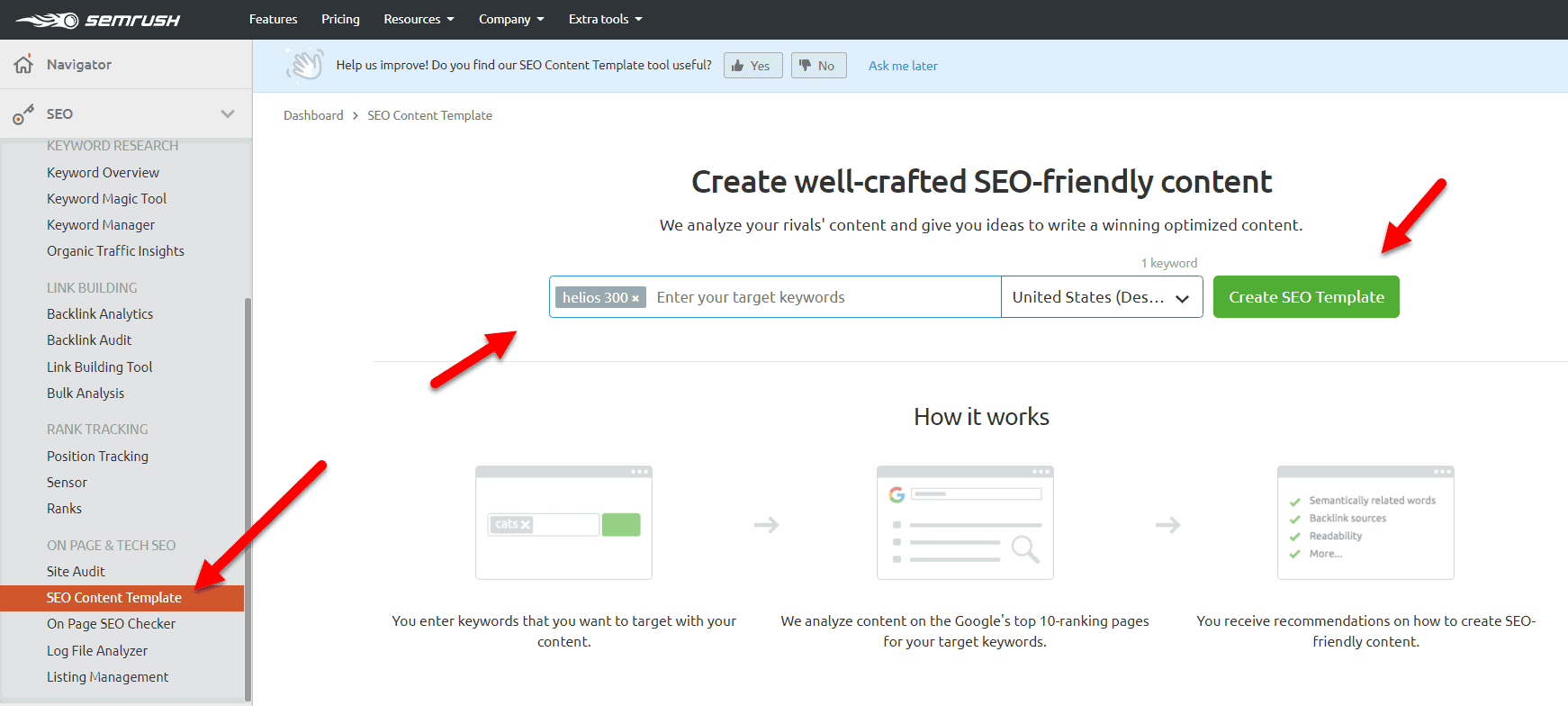Open the Company dropdown menu
1568x706 pixels.
(511, 19)
